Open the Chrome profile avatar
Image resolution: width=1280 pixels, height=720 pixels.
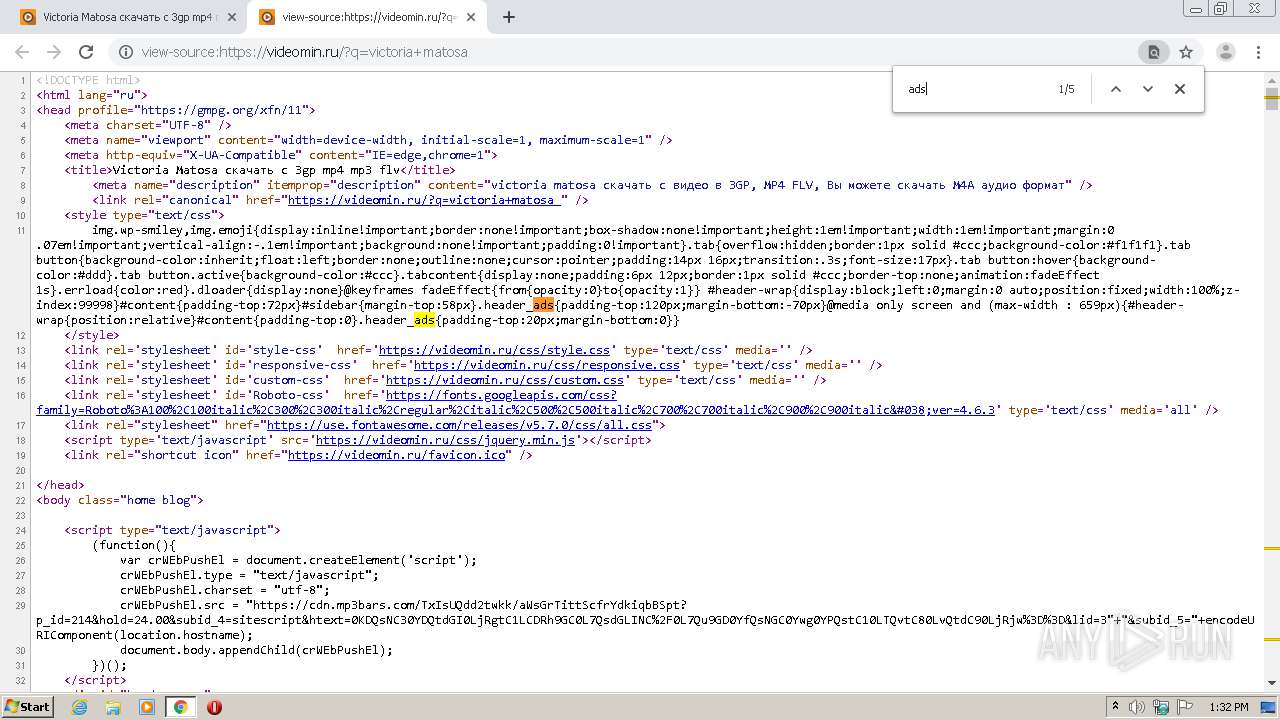[x=1225, y=52]
